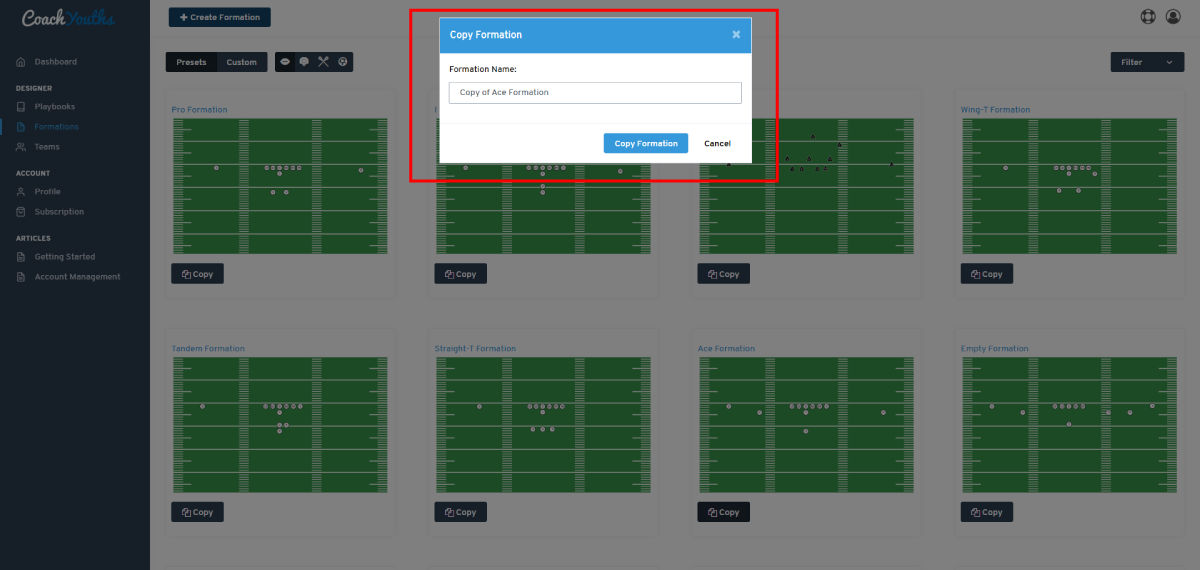Screen dimensions: 1200x570
Task: Create a new formation
Action: click(219, 17)
